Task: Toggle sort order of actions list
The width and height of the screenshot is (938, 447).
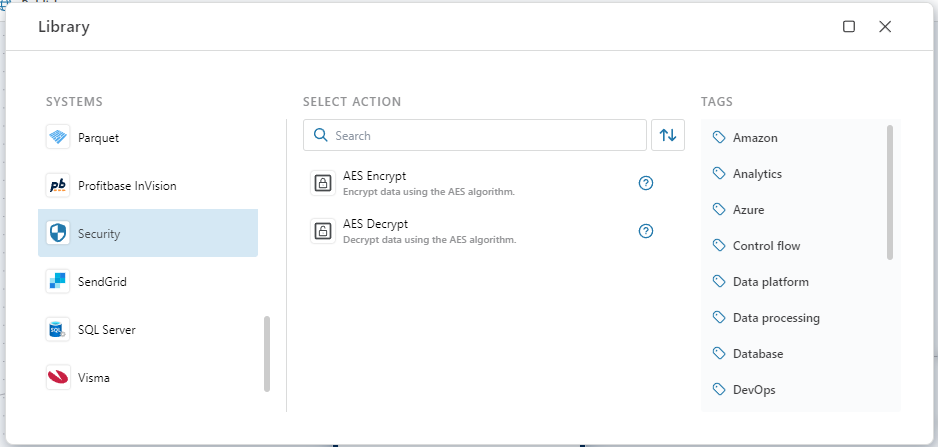Action: (668, 135)
